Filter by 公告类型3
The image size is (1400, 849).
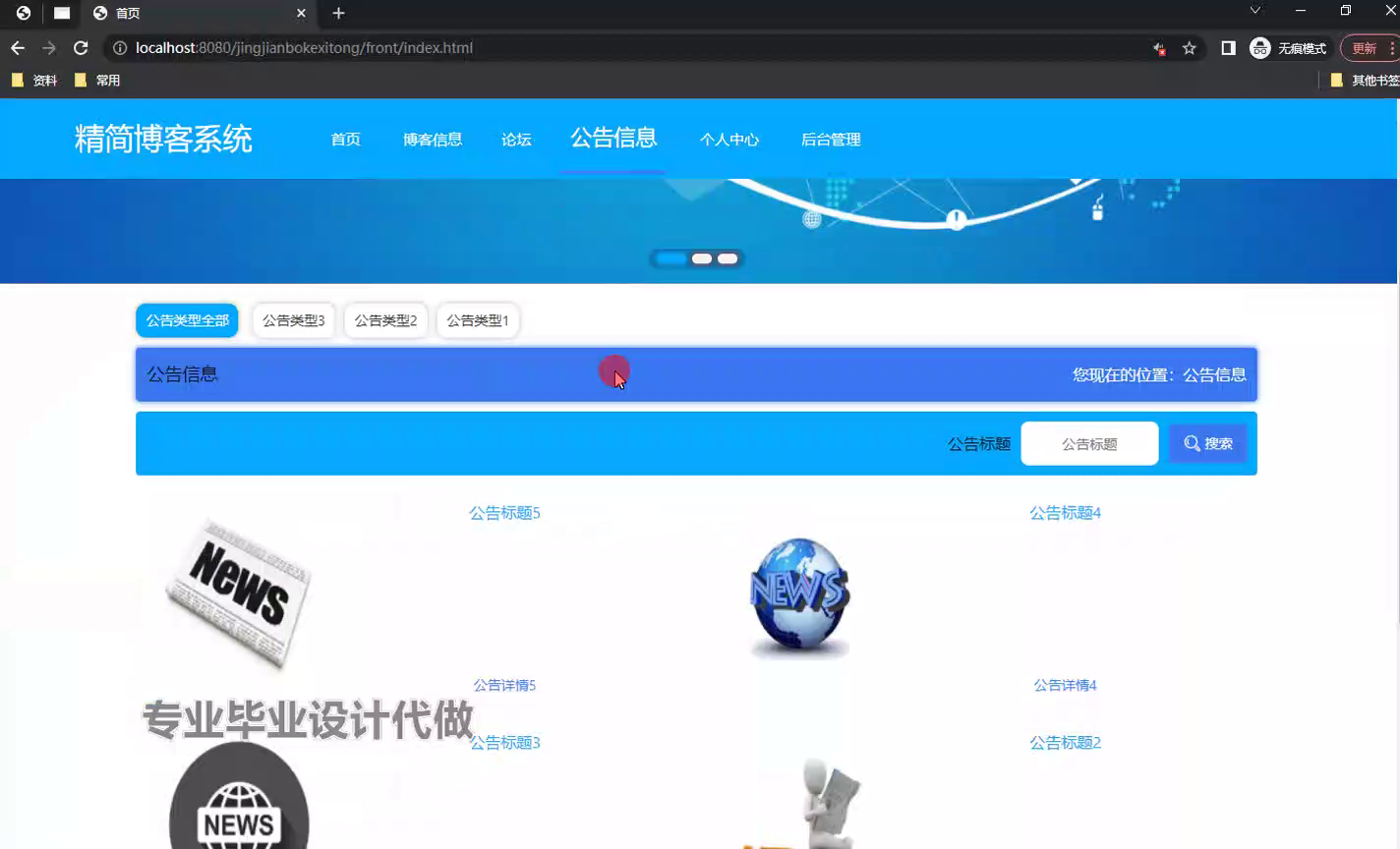pos(293,320)
